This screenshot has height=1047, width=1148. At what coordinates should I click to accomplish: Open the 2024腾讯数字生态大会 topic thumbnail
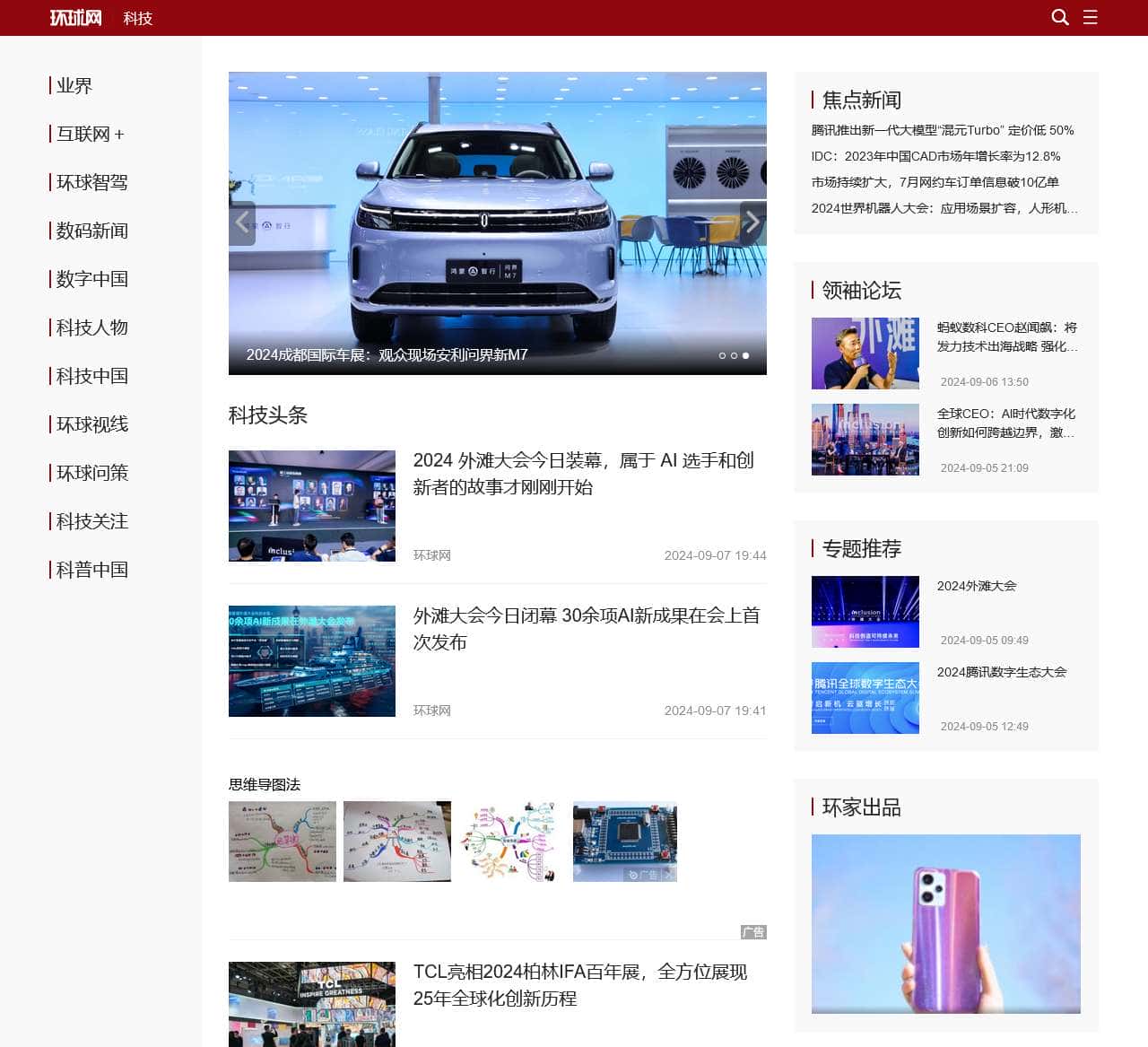[865, 698]
